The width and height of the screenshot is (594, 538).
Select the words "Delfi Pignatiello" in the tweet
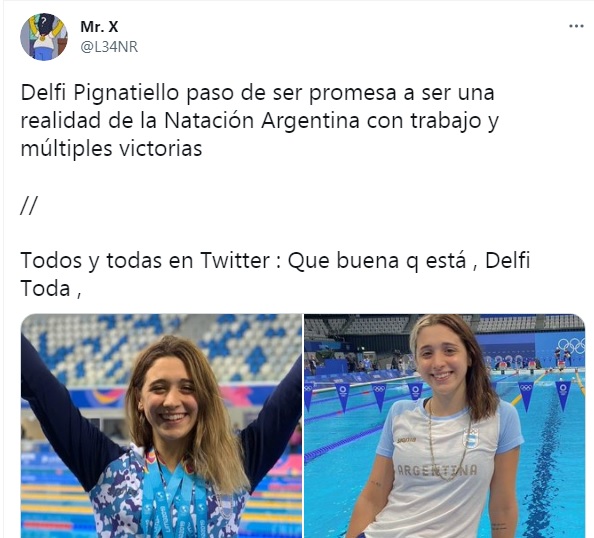[x=100, y=93]
